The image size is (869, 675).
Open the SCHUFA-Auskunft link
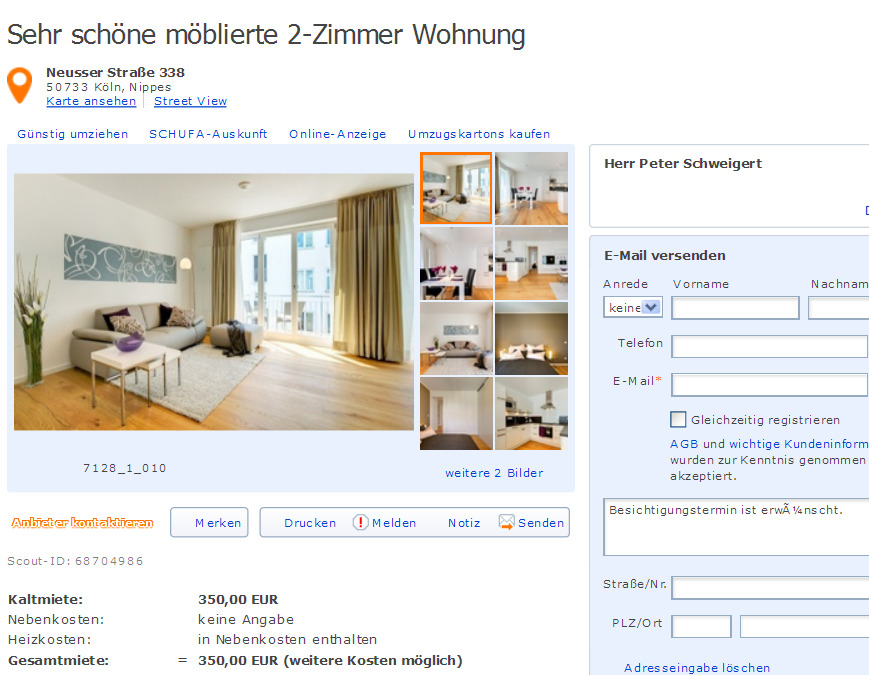coord(208,134)
